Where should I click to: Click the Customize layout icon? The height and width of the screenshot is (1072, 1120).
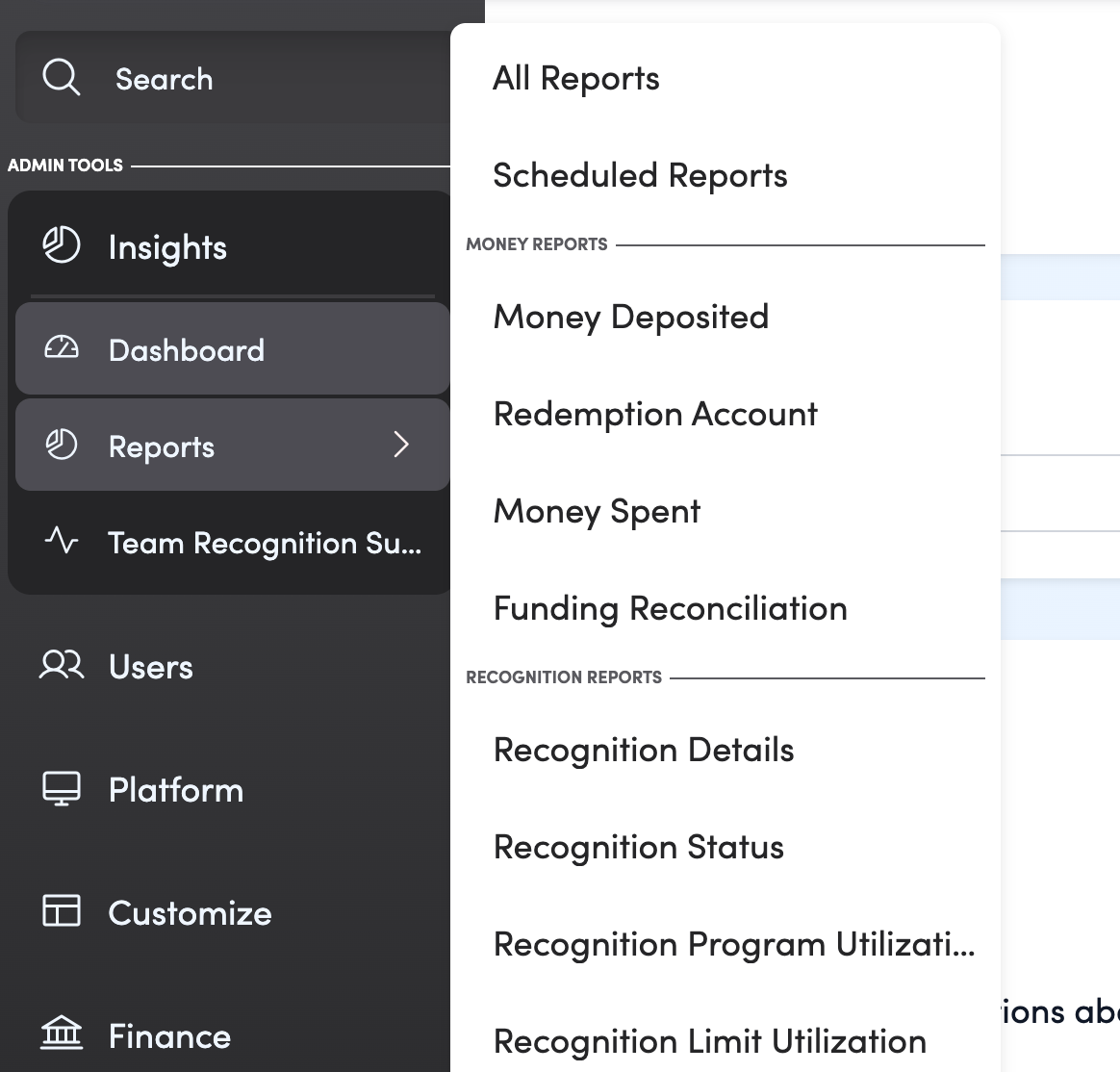(x=62, y=910)
